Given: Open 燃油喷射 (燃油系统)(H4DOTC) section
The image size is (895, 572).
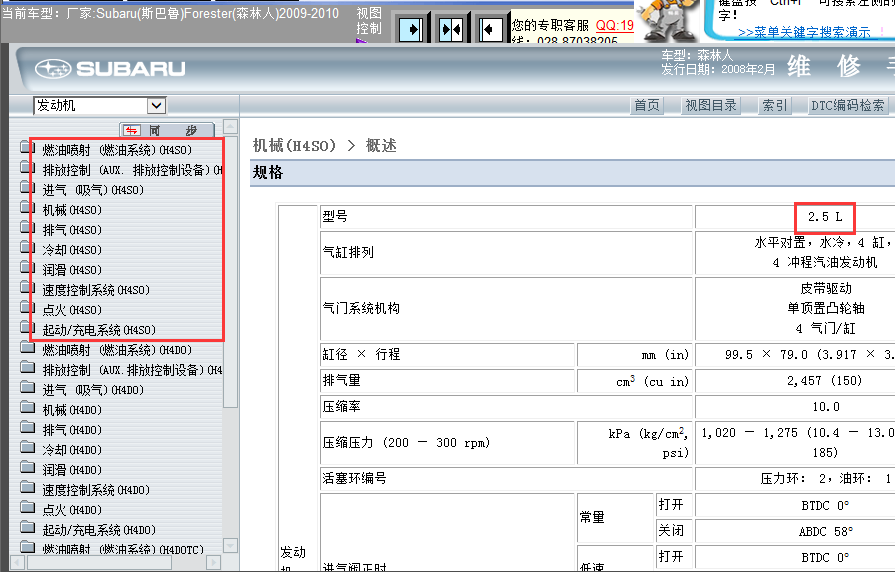Looking at the screenshot, I should (x=123, y=550).
